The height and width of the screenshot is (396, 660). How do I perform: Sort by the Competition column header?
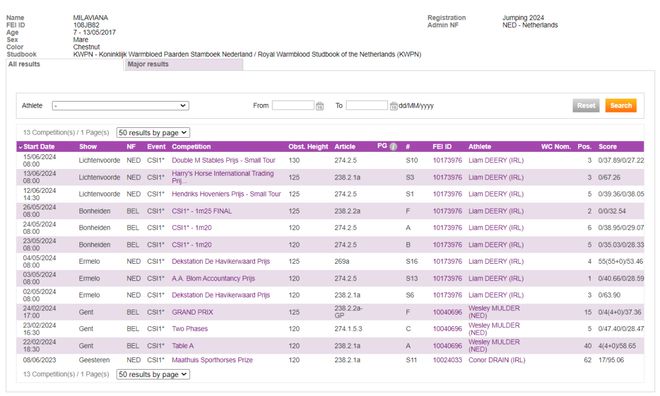coord(191,146)
